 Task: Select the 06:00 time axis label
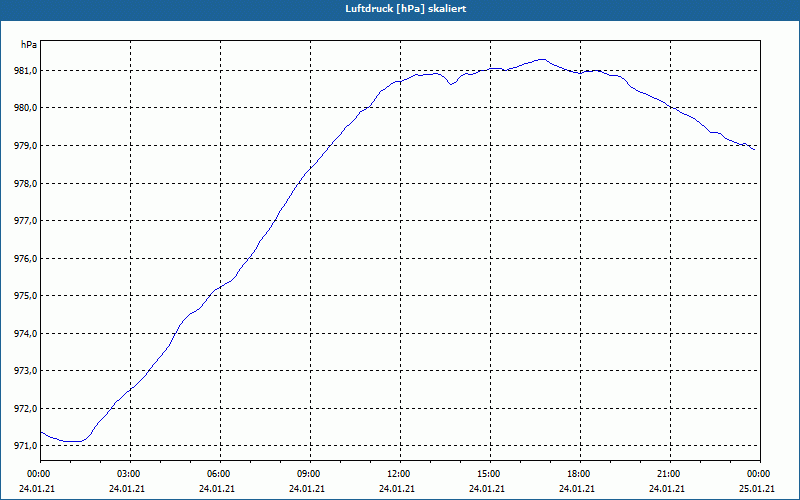tap(220, 474)
